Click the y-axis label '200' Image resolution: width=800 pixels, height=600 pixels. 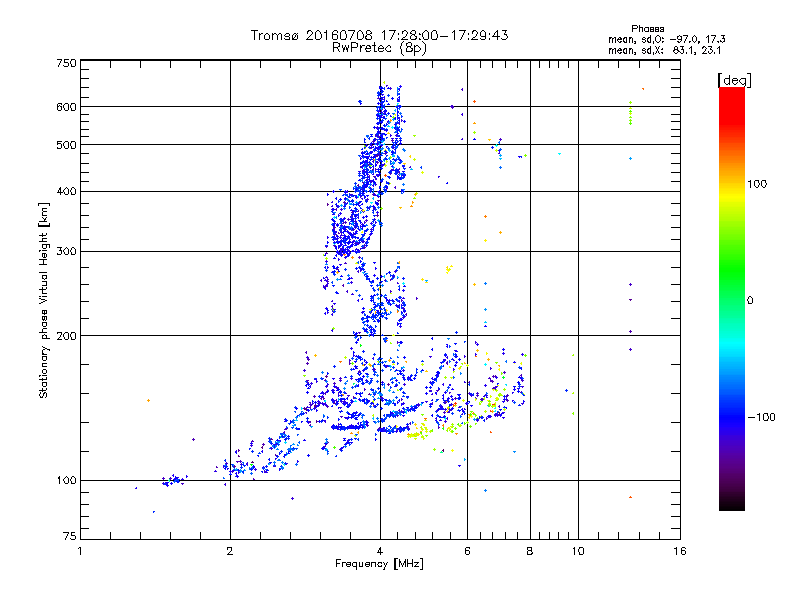click(66, 336)
